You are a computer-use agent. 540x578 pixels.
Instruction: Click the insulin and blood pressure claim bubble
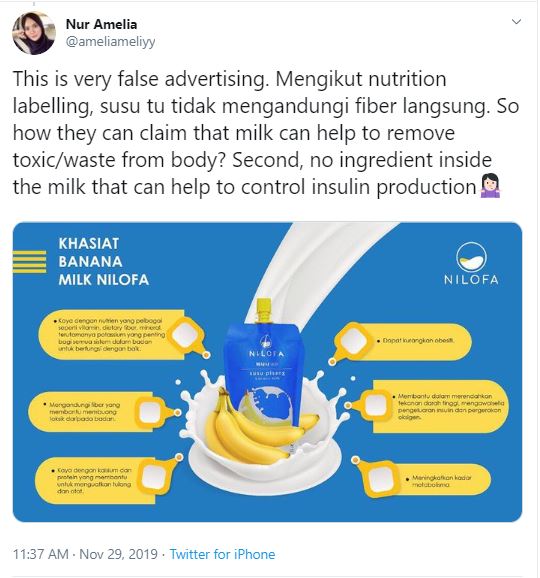point(428,406)
